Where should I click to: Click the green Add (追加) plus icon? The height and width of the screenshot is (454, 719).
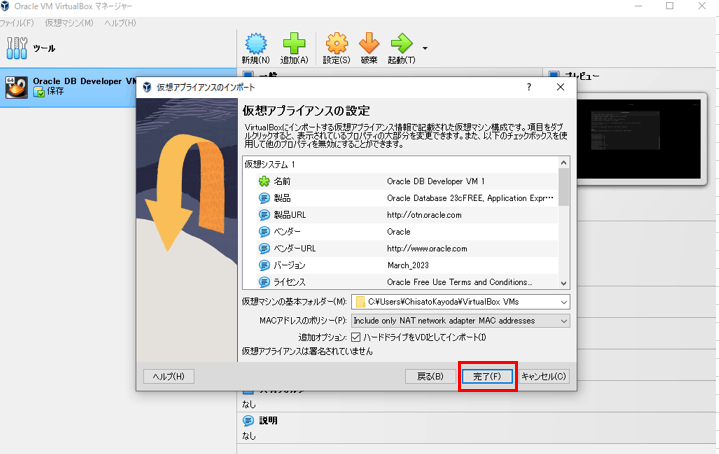pos(294,44)
